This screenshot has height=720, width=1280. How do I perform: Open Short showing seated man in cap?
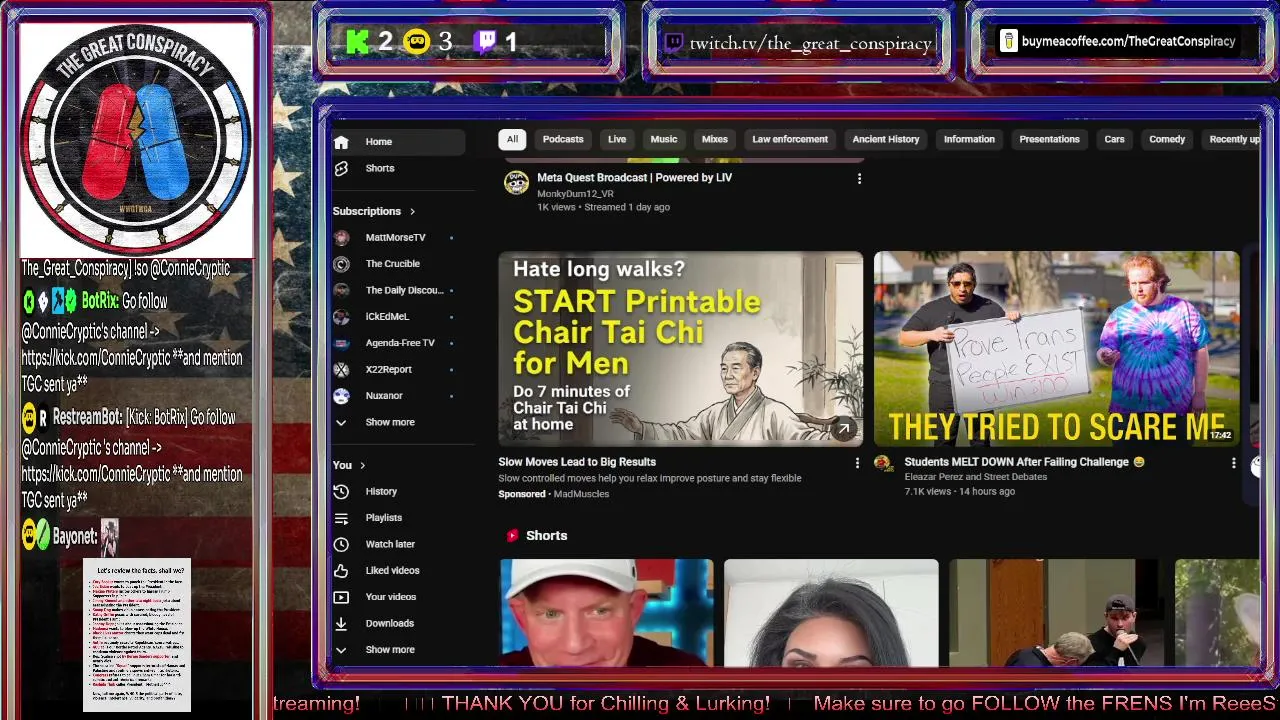(x=1056, y=613)
